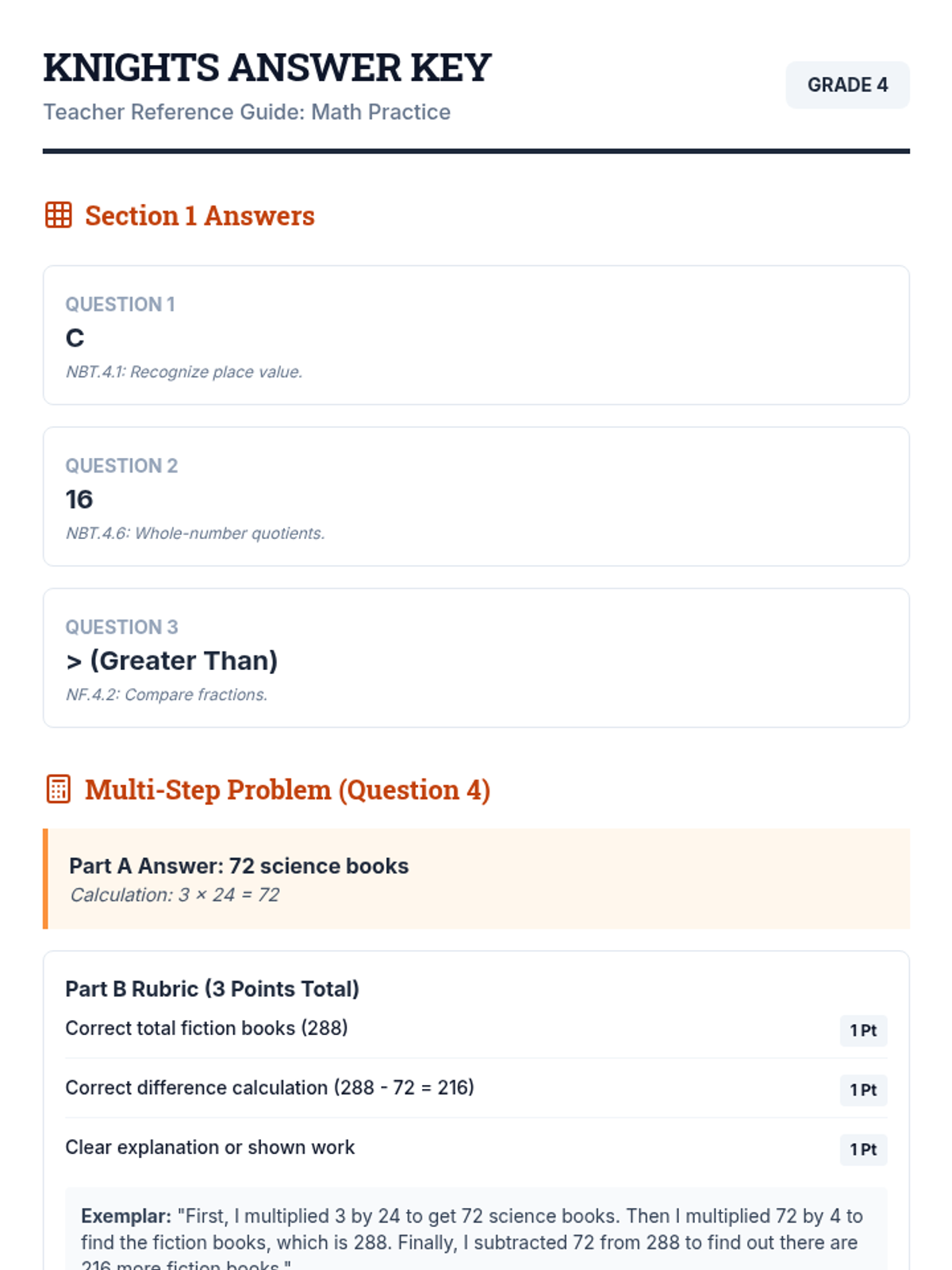Click the Greater Than answer for Question 3
This screenshot has height=1270, width=952.
tap(172, 660)
